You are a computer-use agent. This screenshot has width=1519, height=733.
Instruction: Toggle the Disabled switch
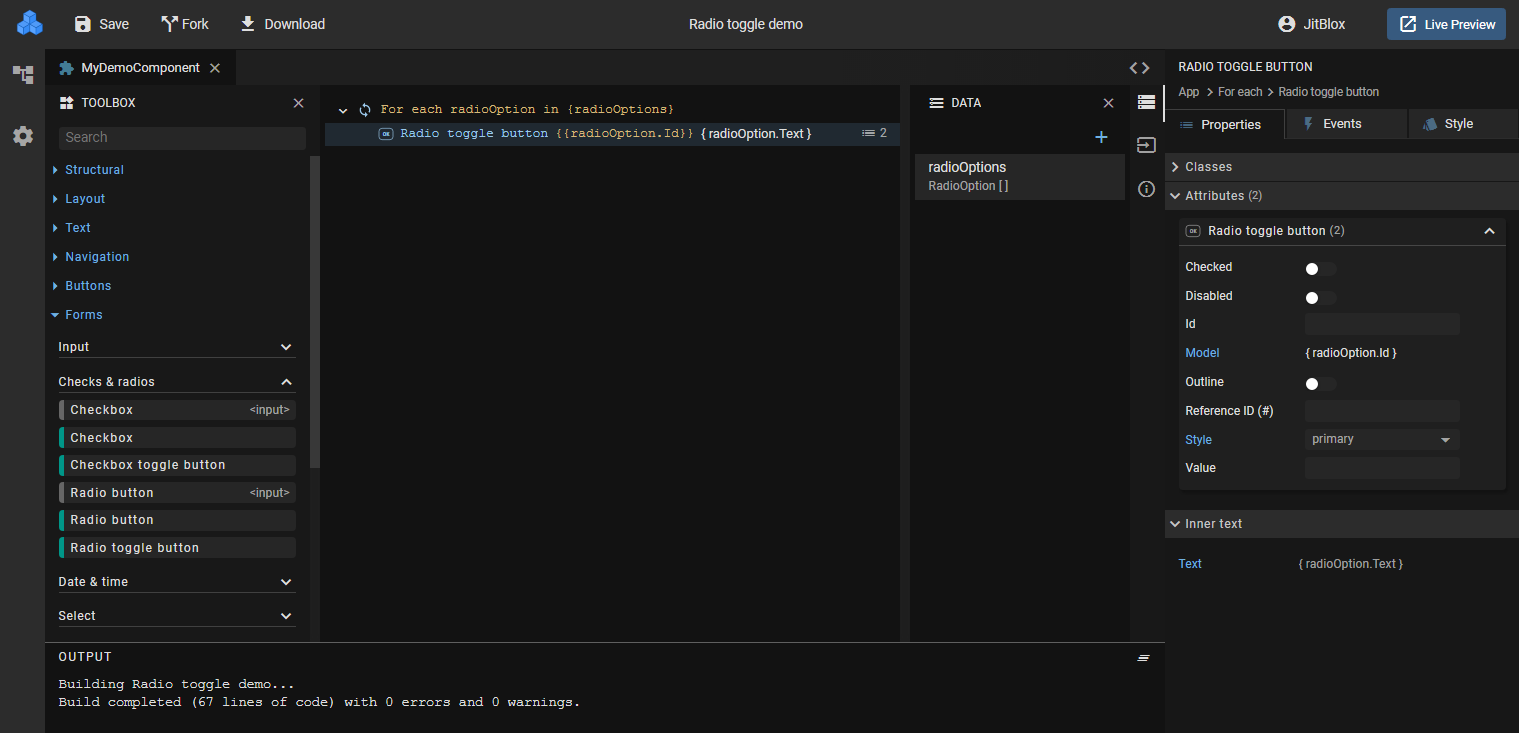pos(1320,297)
